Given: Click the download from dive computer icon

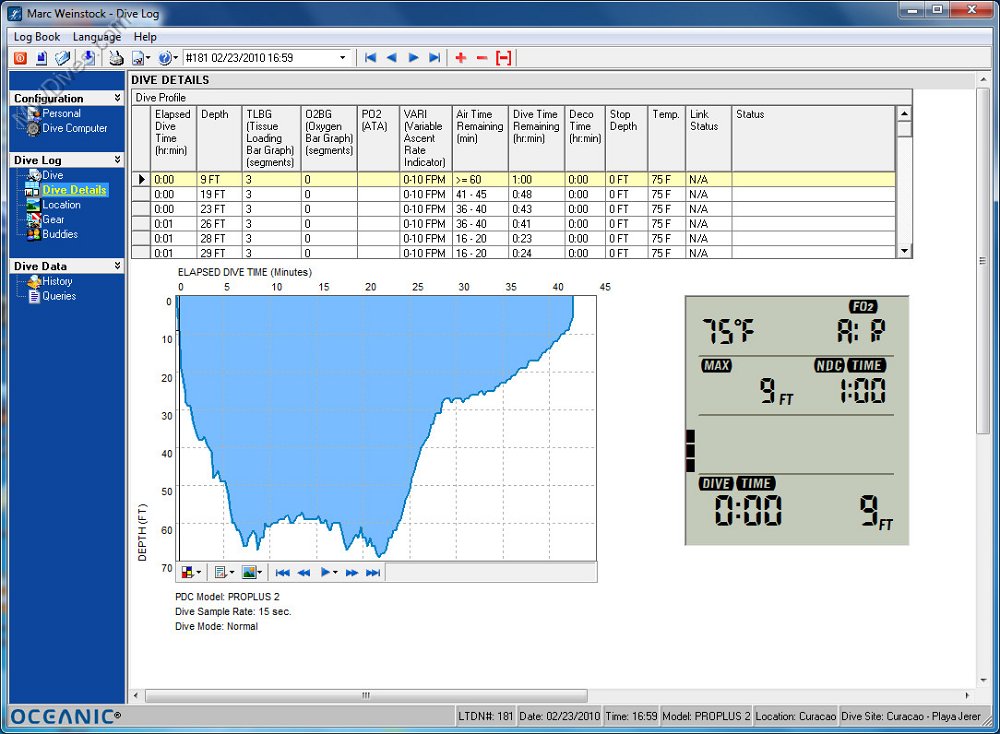Looking at the screenshot, I should (88, 58).
